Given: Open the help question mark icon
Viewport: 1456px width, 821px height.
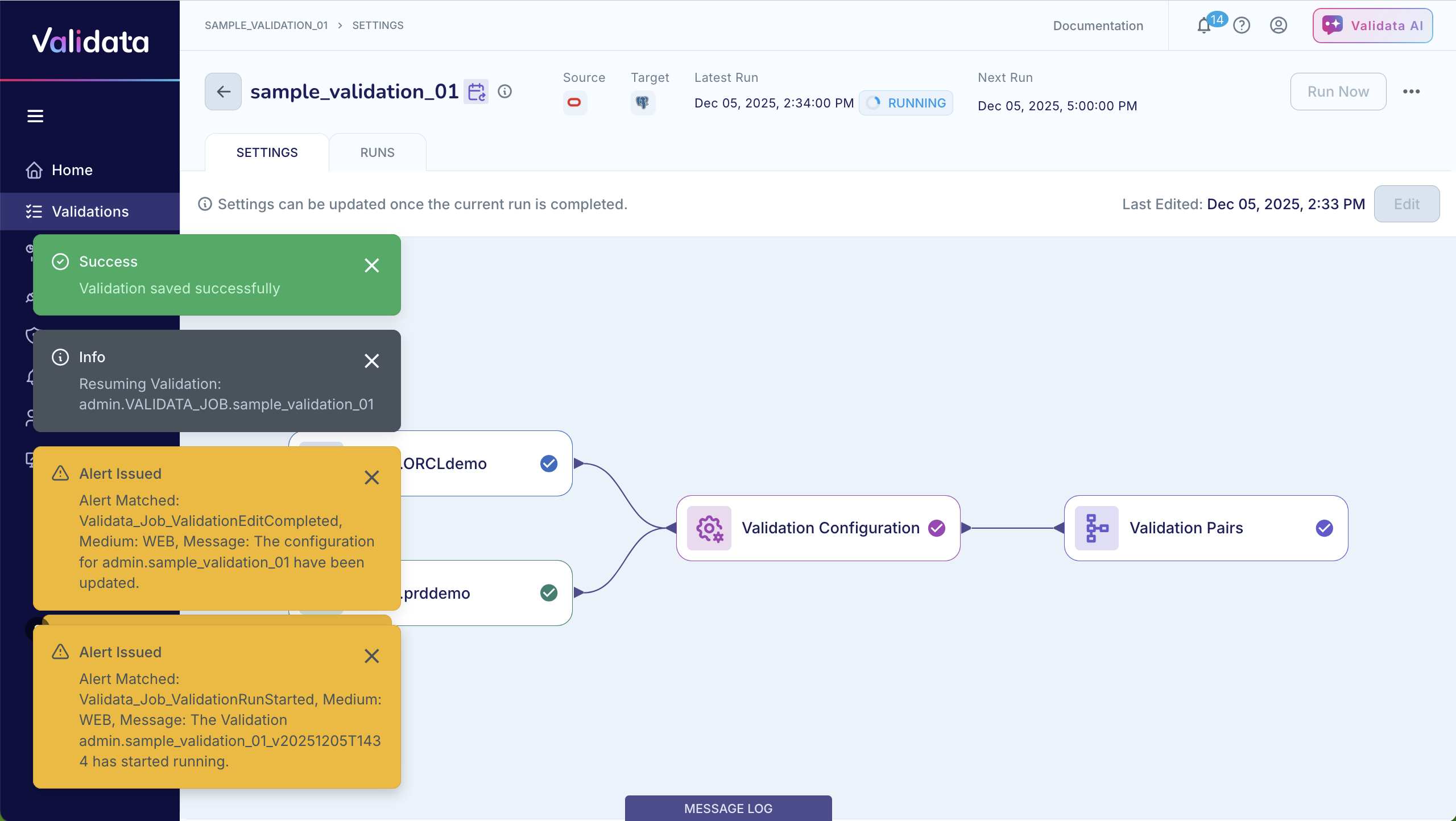Looking at the screenshot, I should pos(1242,26).
